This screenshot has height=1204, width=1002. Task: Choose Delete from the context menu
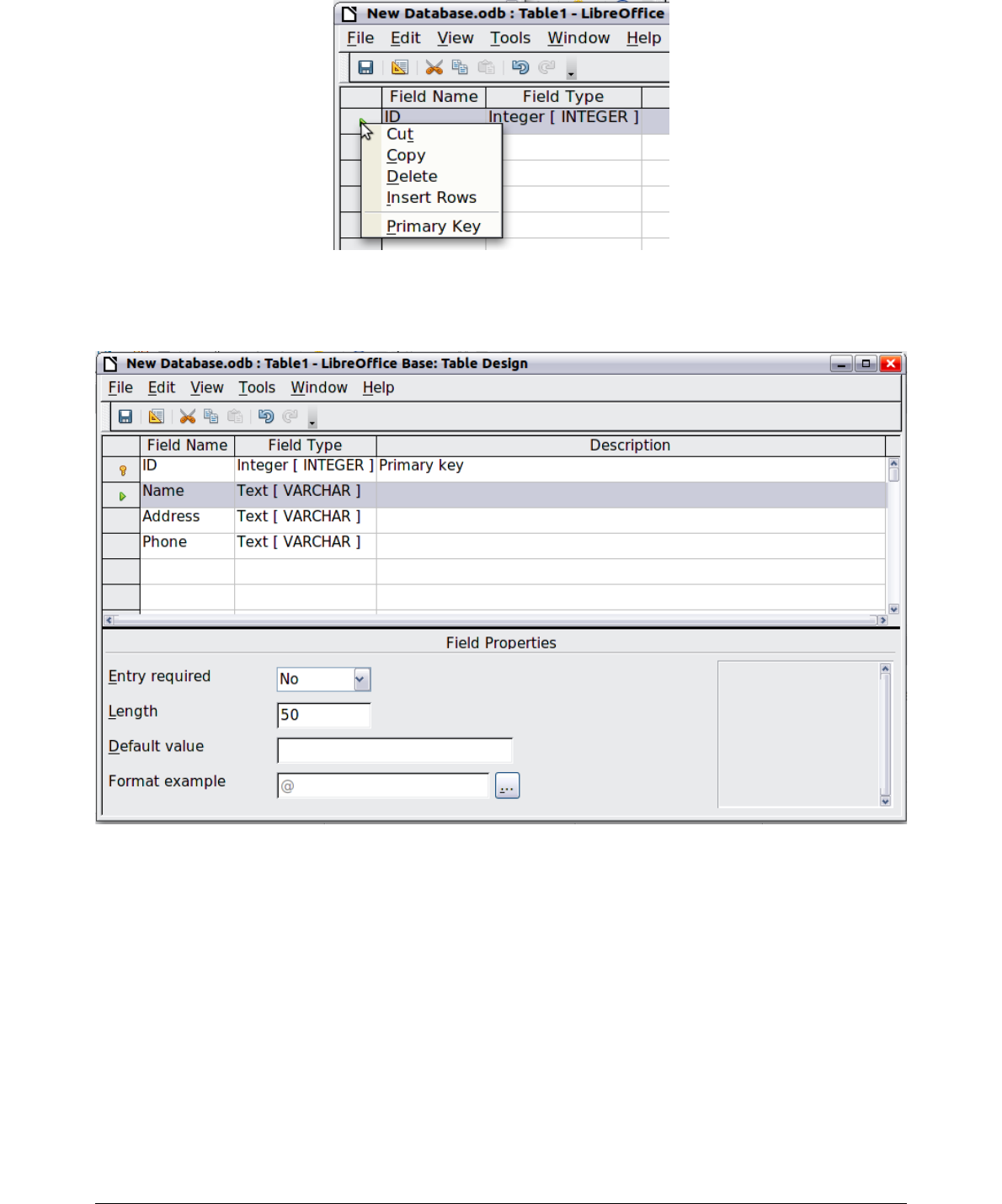[431, 177]
